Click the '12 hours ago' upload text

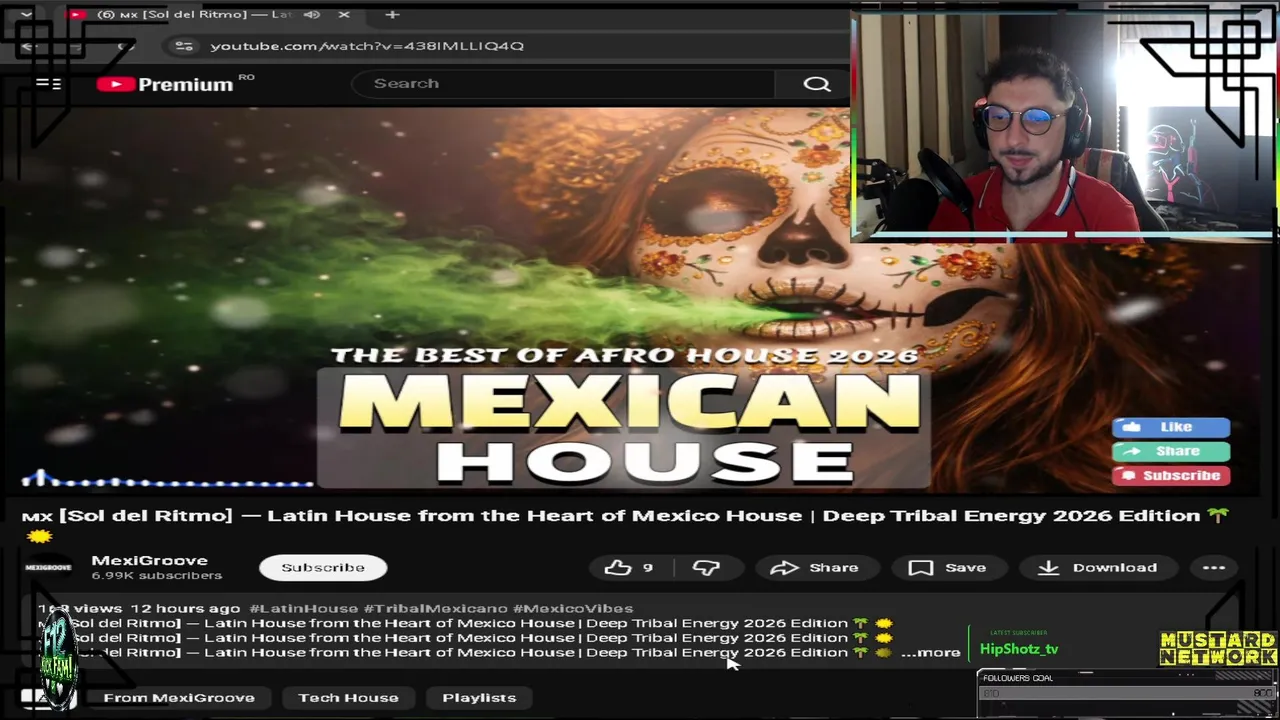coord(185,608)
